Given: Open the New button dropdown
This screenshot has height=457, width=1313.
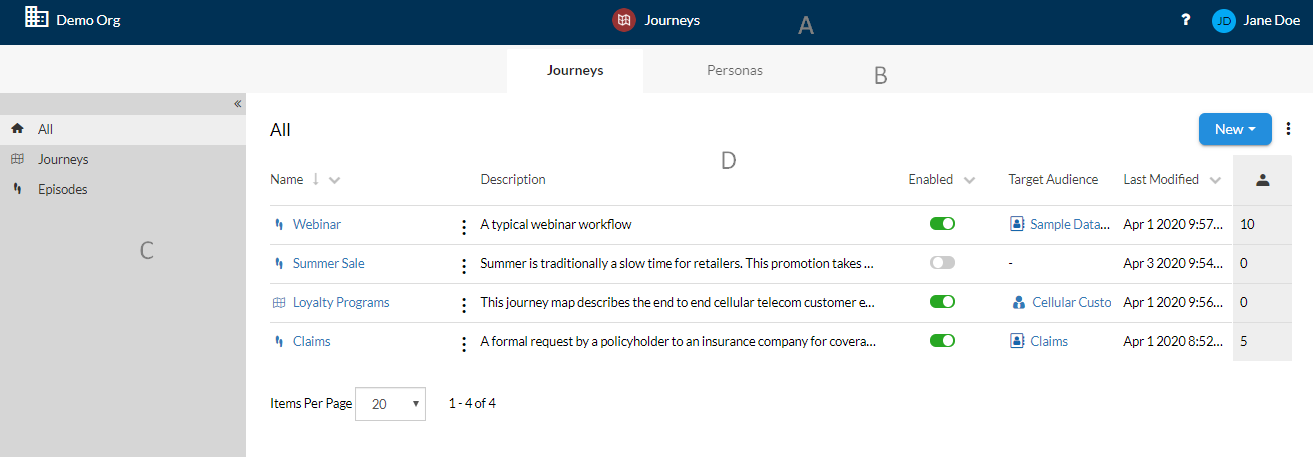Looking at the screenshot, I should pyautogui.click(x=1235, y=129).
